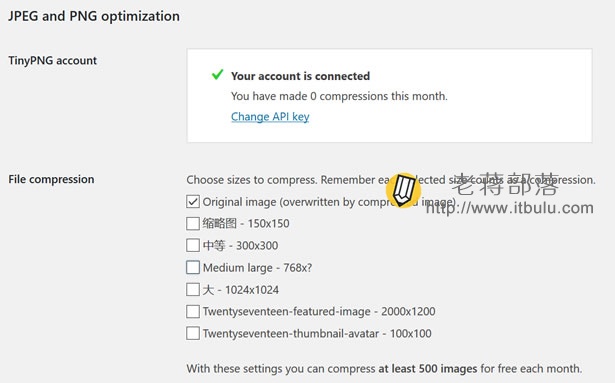Click the 老蒋部落 watermark text
Image resolution: width=615 pixels, height=383 pixels.
(x=505, y=184)
